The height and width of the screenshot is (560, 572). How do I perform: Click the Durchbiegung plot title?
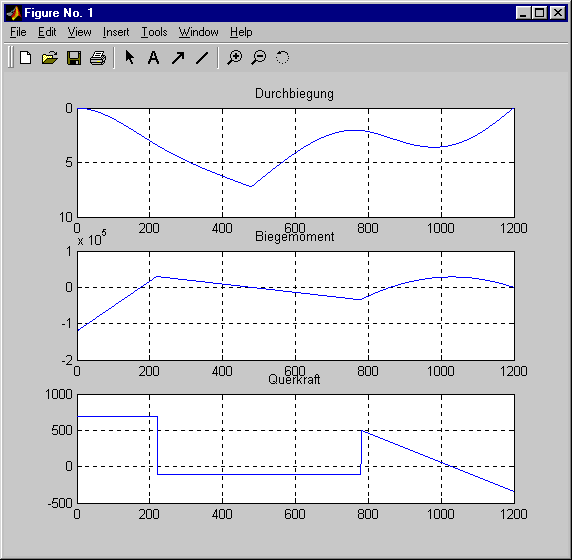click(294, 94)
